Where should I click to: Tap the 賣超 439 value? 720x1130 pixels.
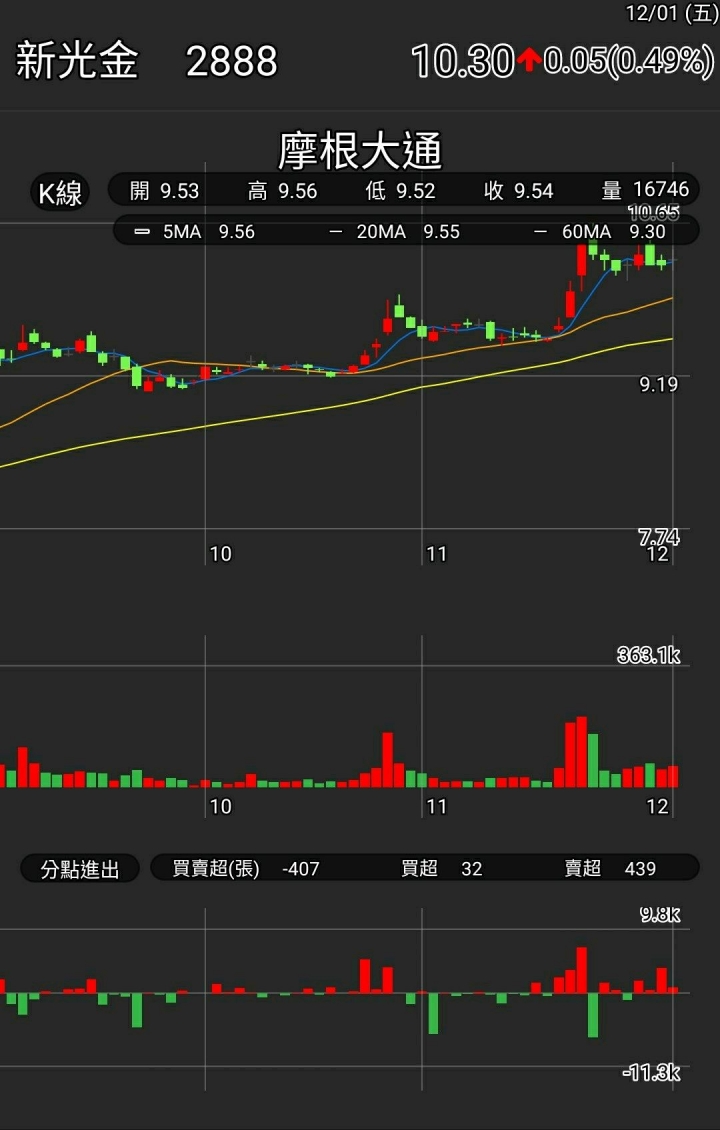(610, 868)
